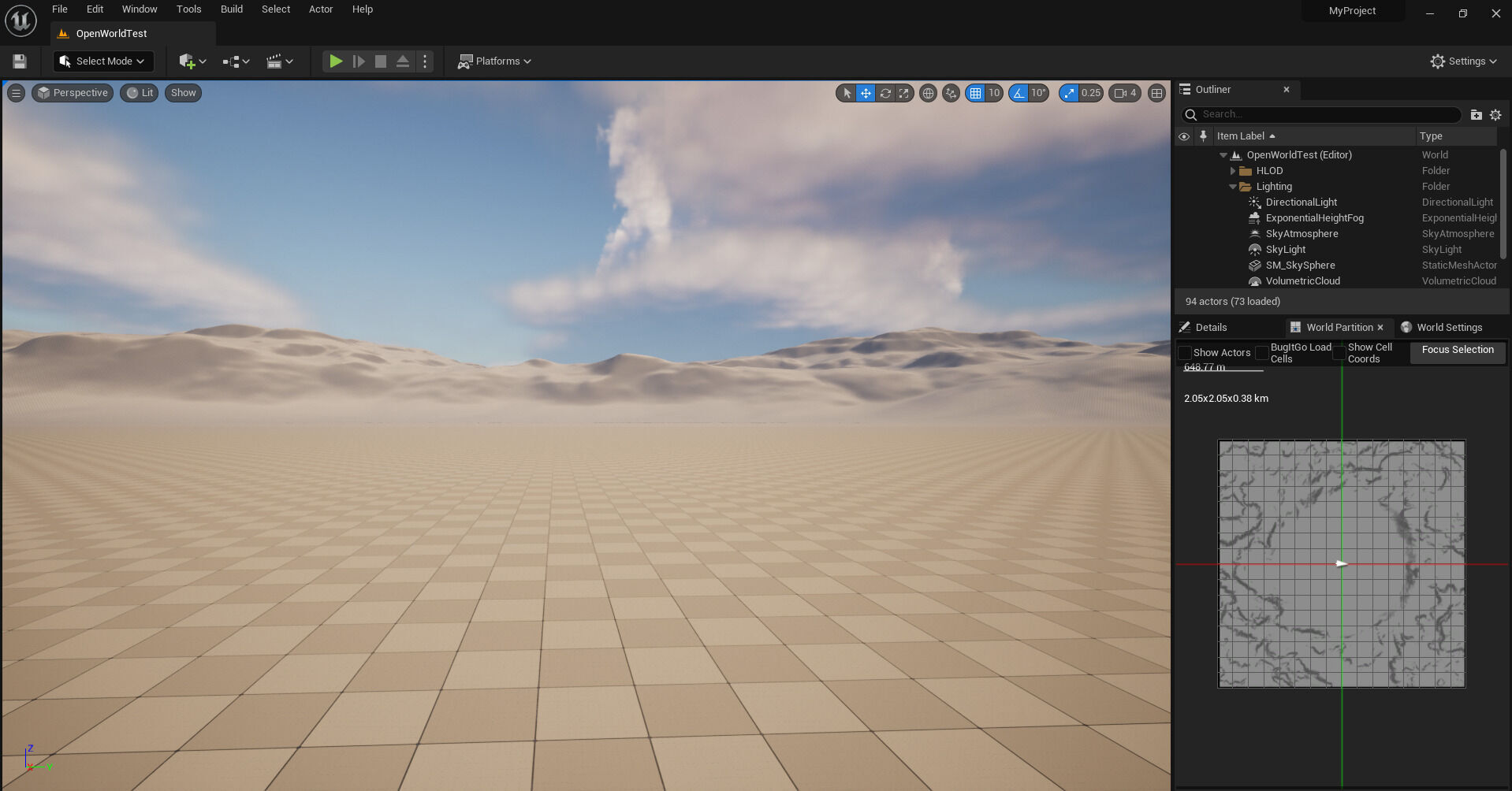Enable the Show Cell Coords checkbox
The image size is (1512, 791).
click(1339, 353)
